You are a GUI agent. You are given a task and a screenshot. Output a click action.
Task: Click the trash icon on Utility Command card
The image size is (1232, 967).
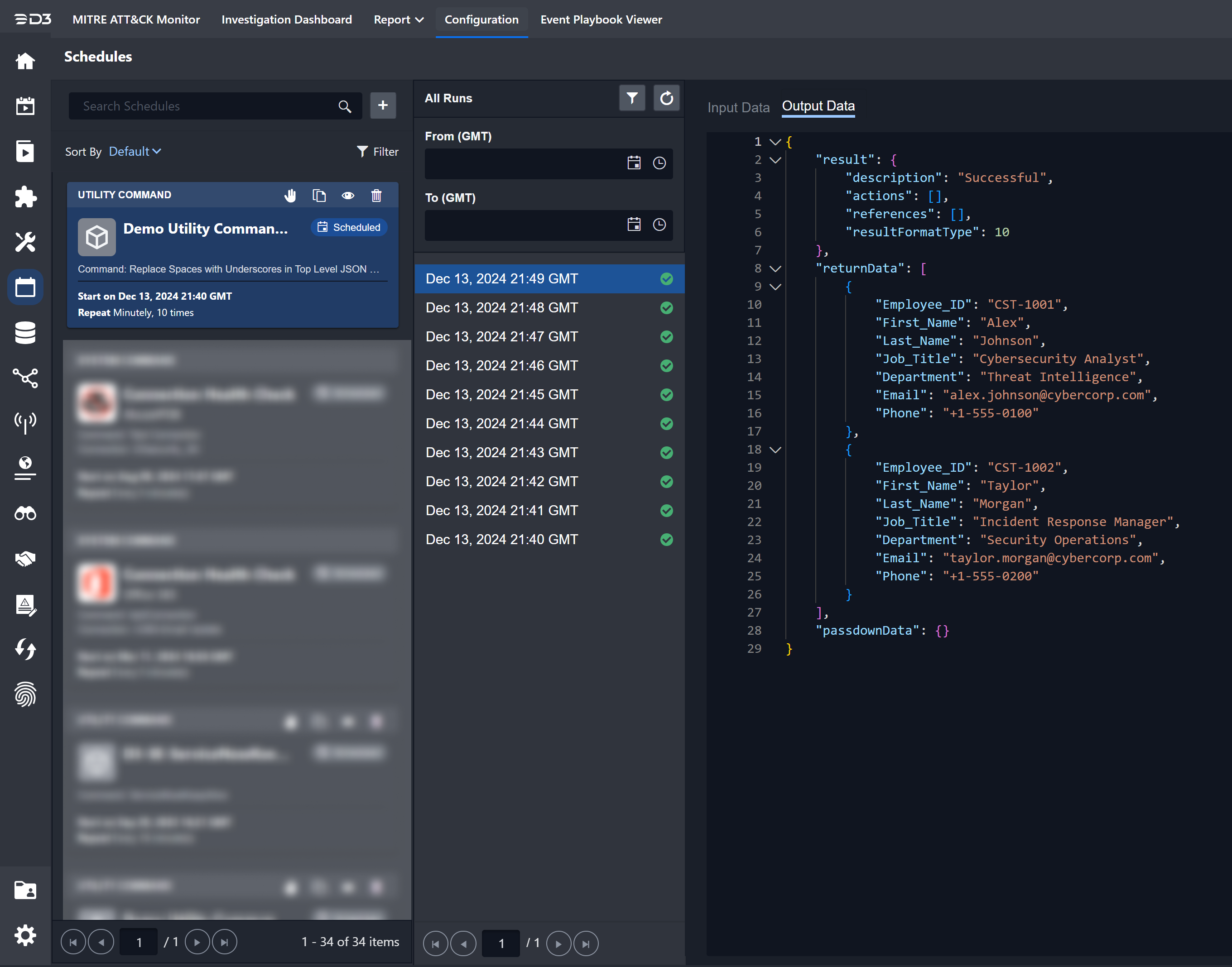[376, 195]
